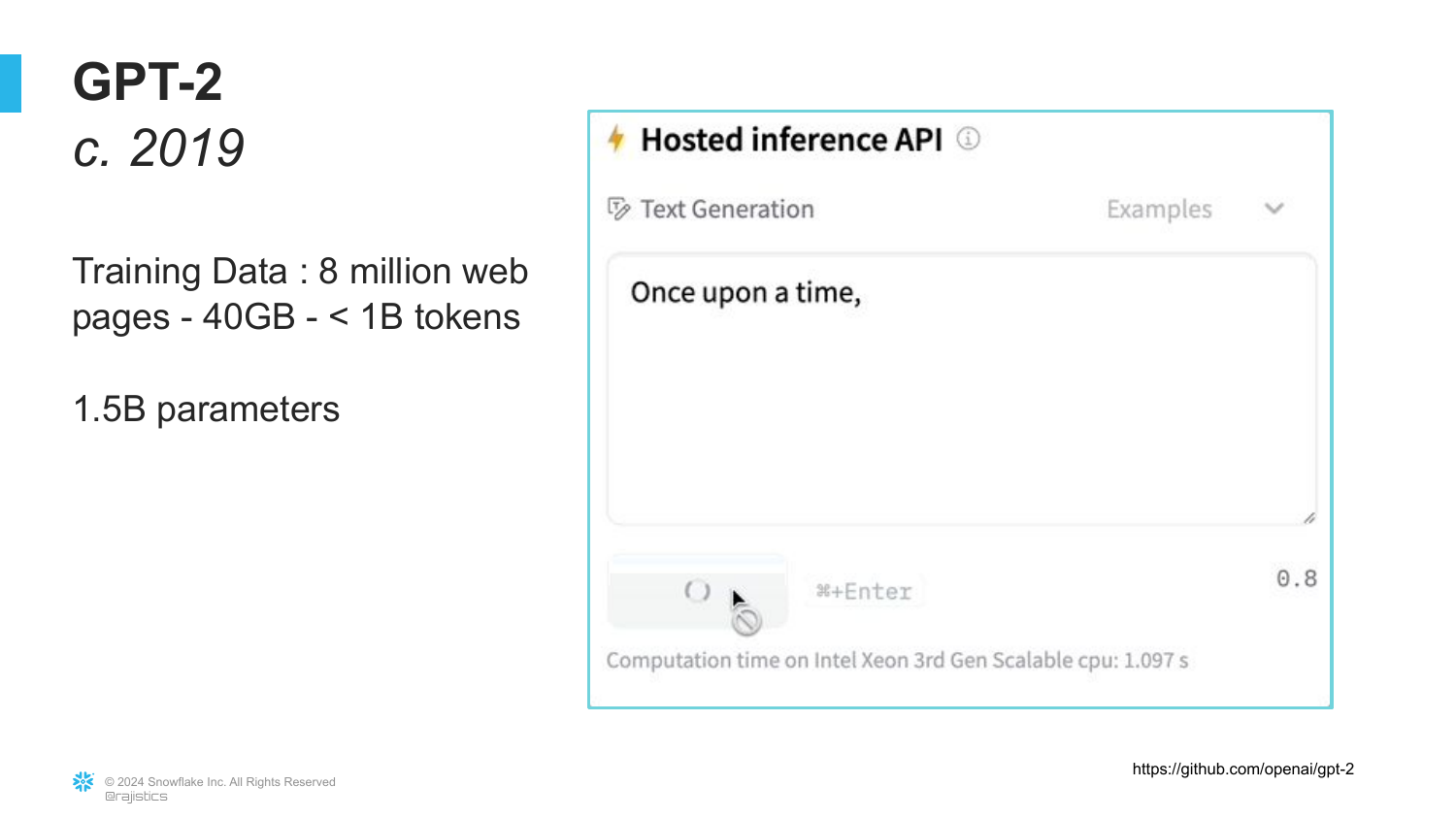This screenshot has height=819, width=1456.
Task: Open the github.com/openai/gpt-2 link
Action: (x=1242, y=770)
